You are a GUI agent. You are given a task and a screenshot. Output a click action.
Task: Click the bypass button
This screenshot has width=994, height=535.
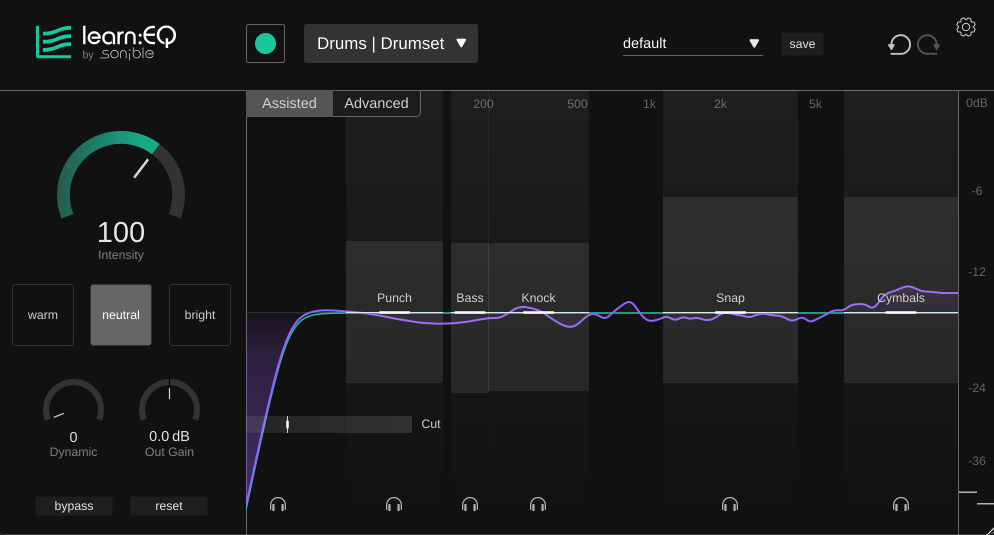coord(74,506)
